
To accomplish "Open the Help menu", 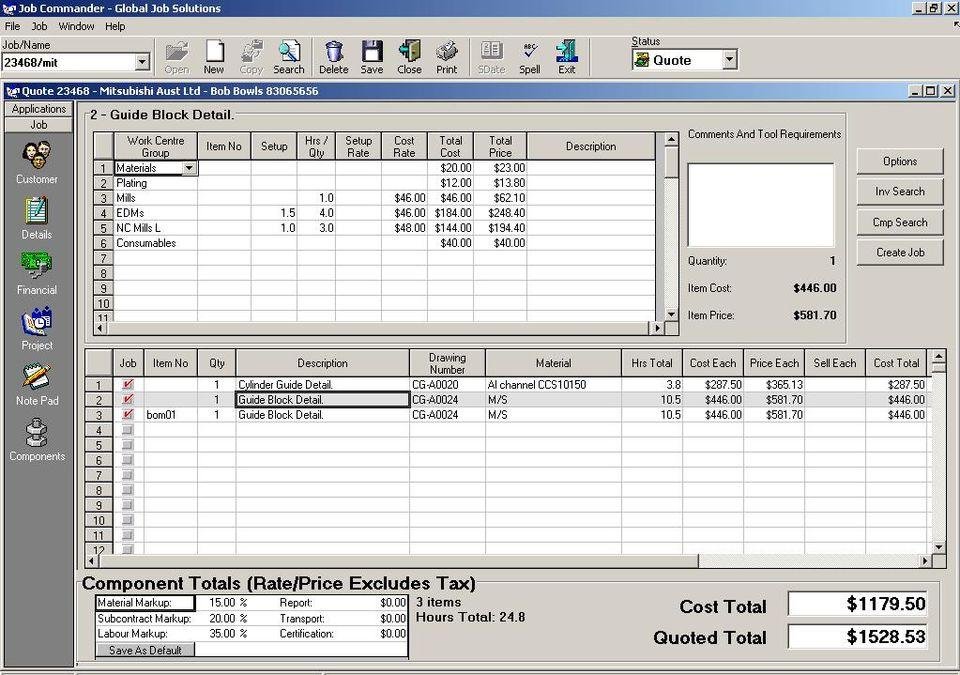I will point(115,26).
